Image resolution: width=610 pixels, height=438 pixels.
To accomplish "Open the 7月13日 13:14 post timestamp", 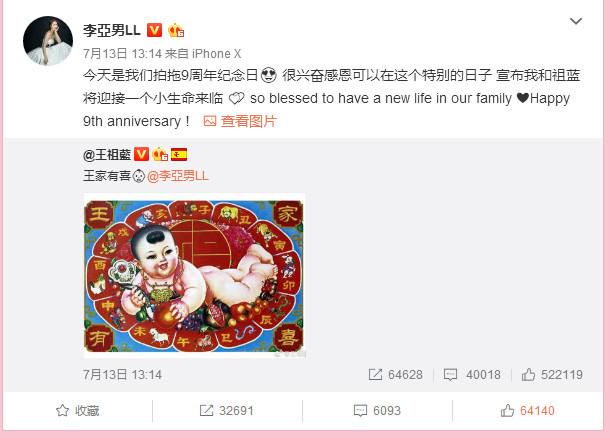I will (122, 53).
